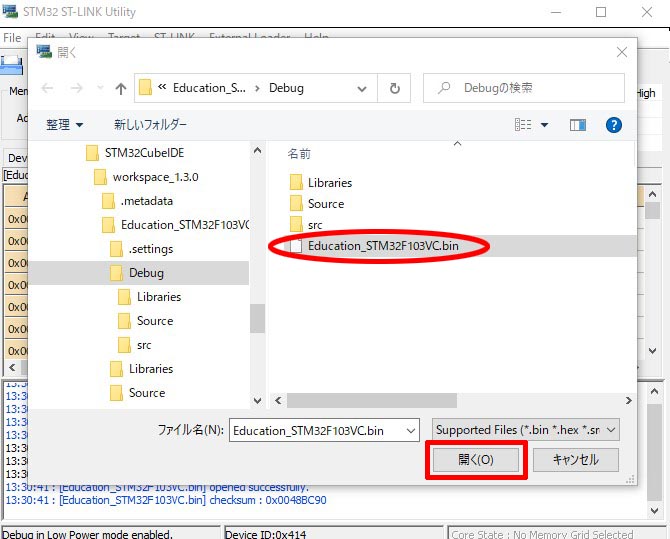Screen dimensions: 670x539
Task: Click the ST-LINK log scroll-down arrow
Action: click(x=654, y=510)
